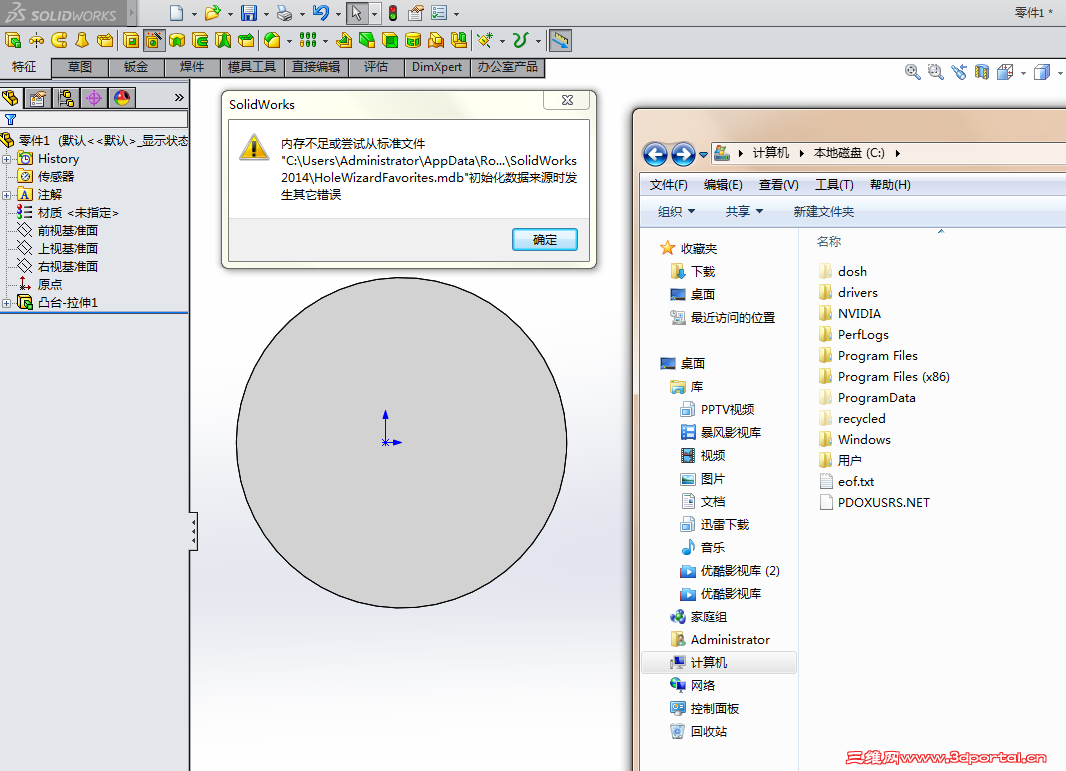Open the Fillet dropdown arrow
1066x771 pixels.
[x=290, y=41]
